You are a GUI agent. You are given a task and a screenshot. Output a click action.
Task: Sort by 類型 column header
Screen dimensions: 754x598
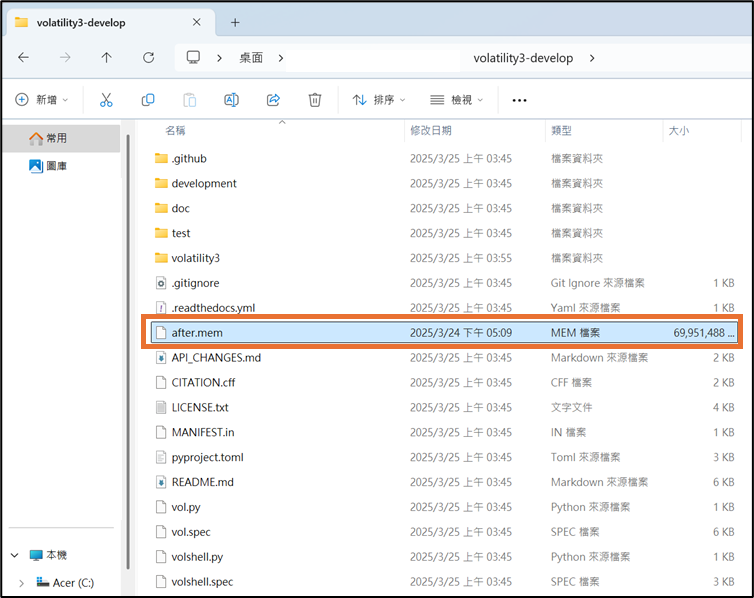click(x=561, y=130)
